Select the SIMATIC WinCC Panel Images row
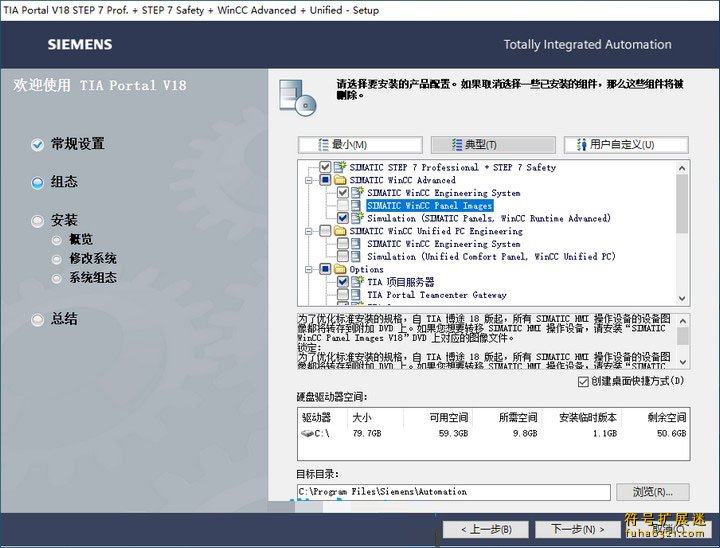The height and width of the screenshot is (548, 720). click(x=430, y=205)
